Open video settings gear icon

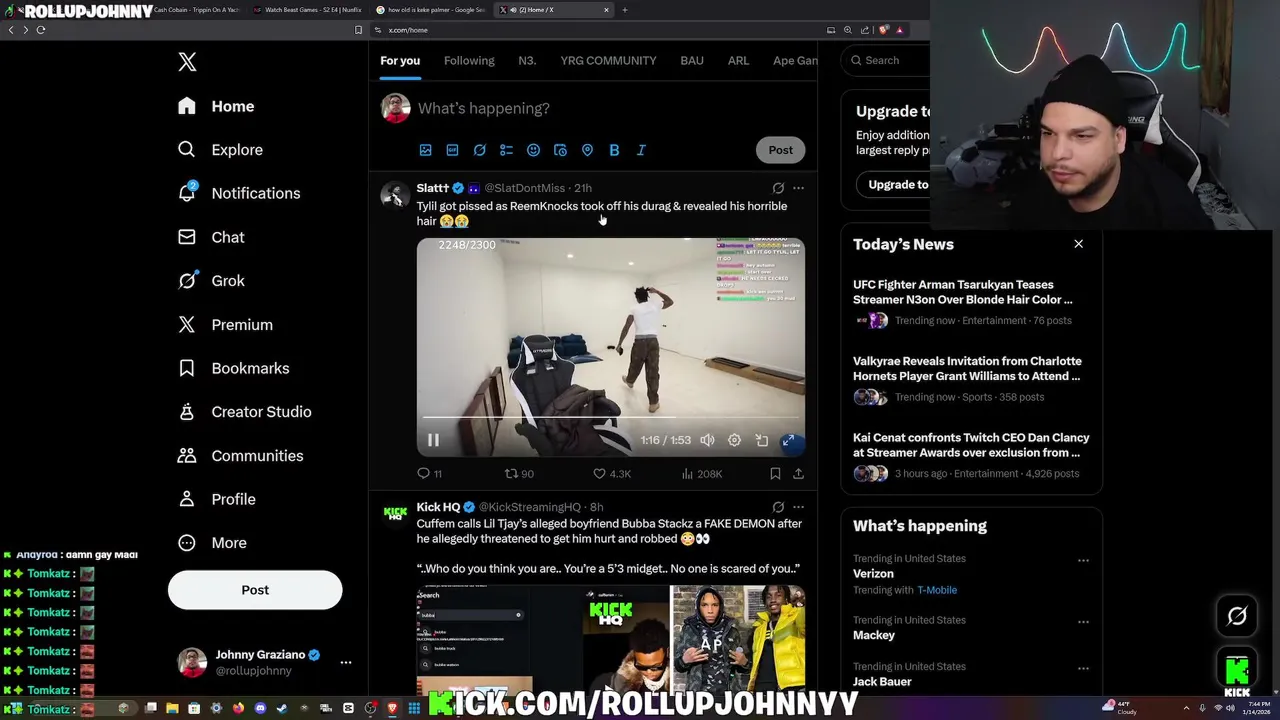[x=734, y=440]
